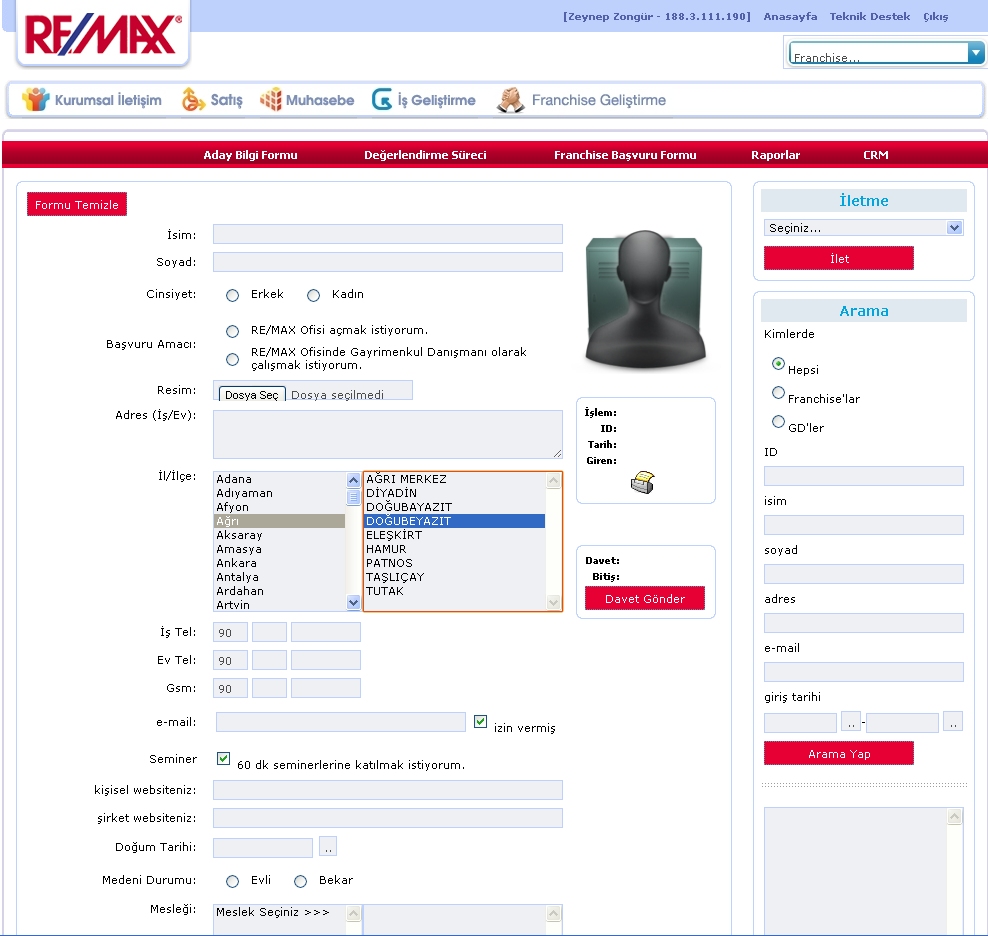Click district list scroll-down arrow
Image resolution: width=988 pixels, height=936 pixels.
pos(553,603)
